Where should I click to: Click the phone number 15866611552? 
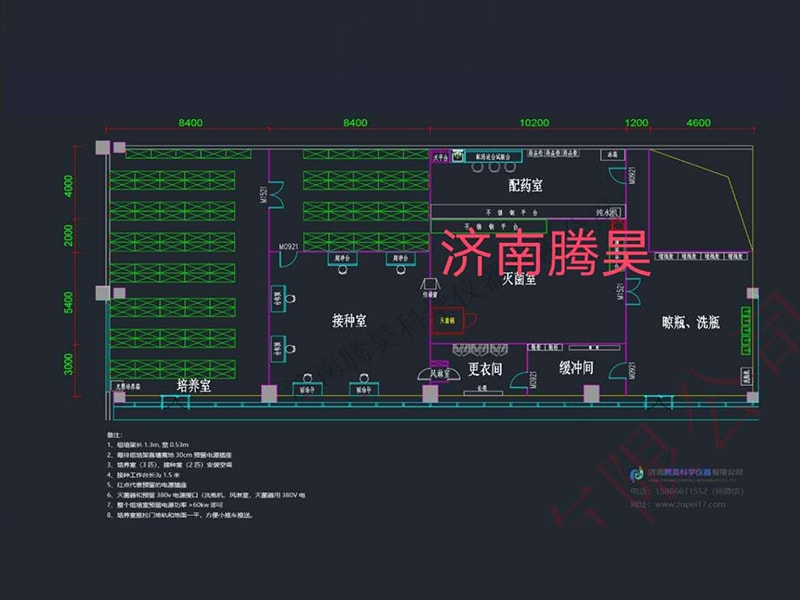(683, 490)
